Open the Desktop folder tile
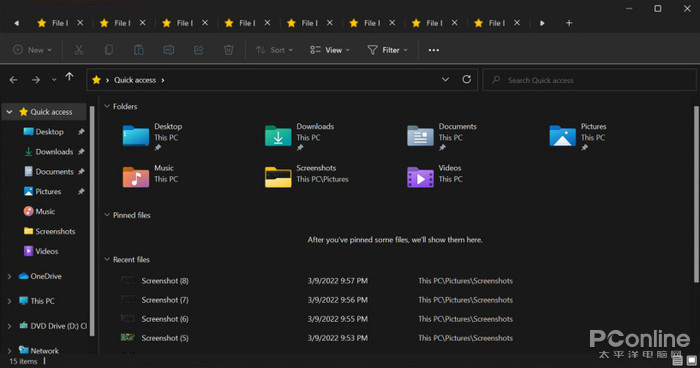Viewport: 700px width, 368px height. click(x=153, y=137)
